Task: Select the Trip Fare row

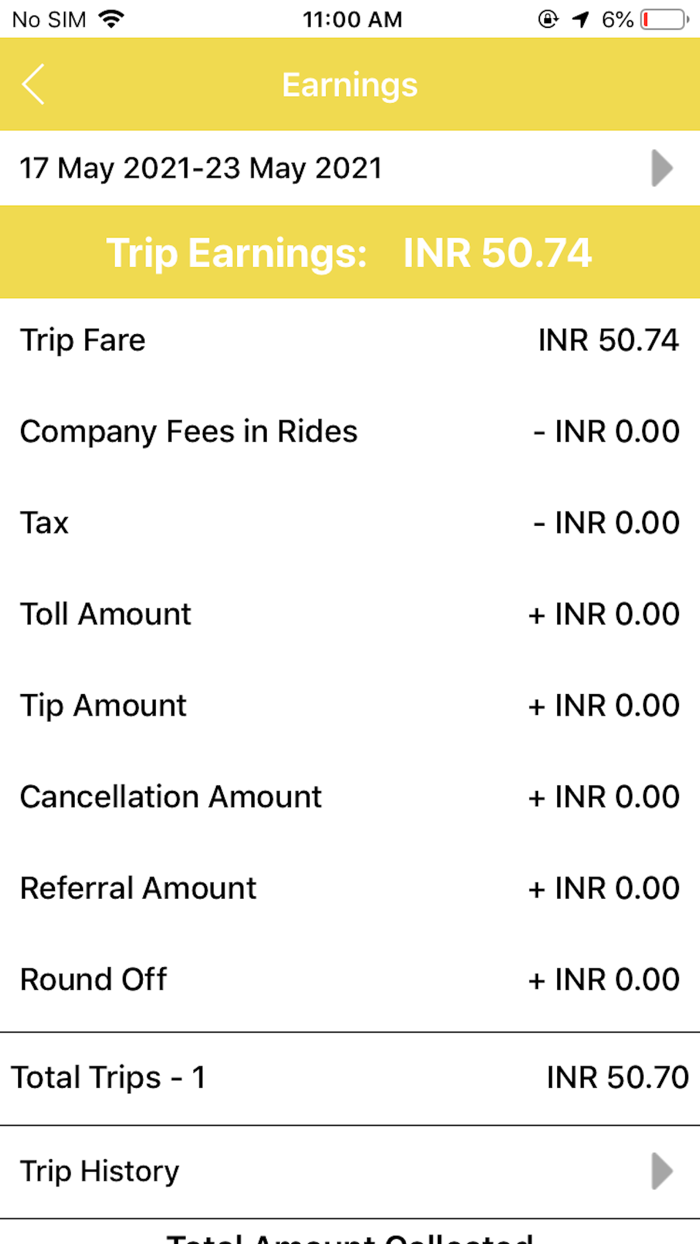Action: (350, 340)
